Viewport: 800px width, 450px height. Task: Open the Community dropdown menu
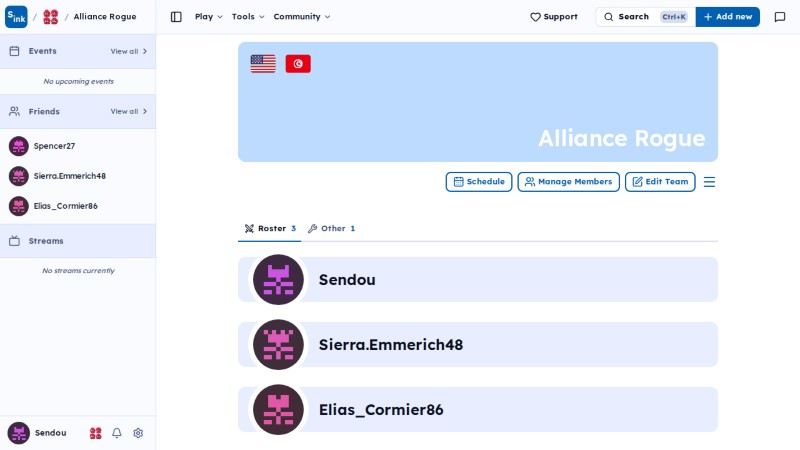click(302, 17)
